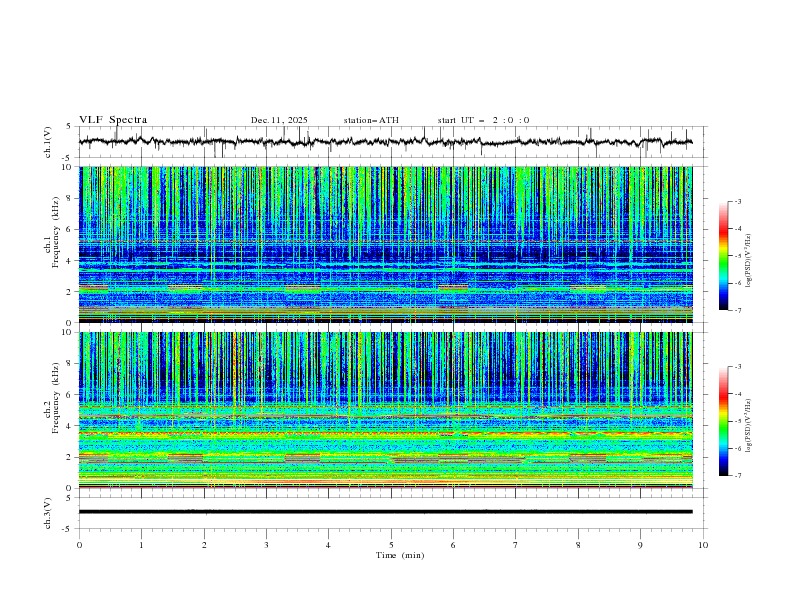Click the "0" tick on the time axis
This screenshot has width=792, height=612.
tap(79, 545)
